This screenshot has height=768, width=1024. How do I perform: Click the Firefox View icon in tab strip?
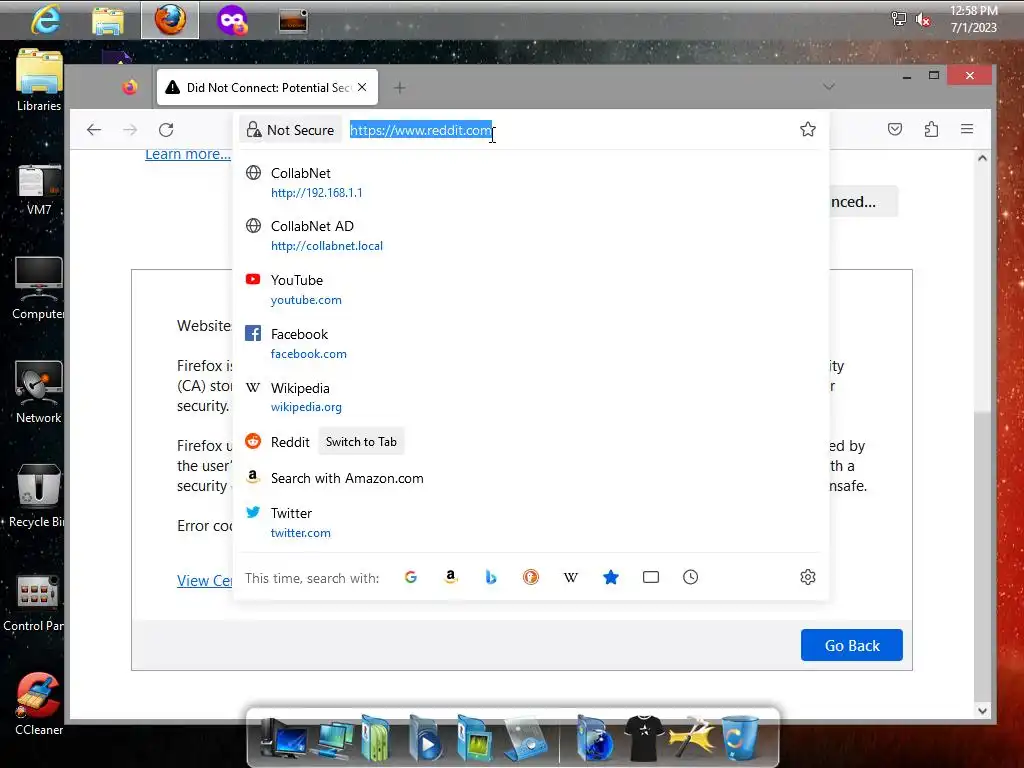[x=130, y=87]
